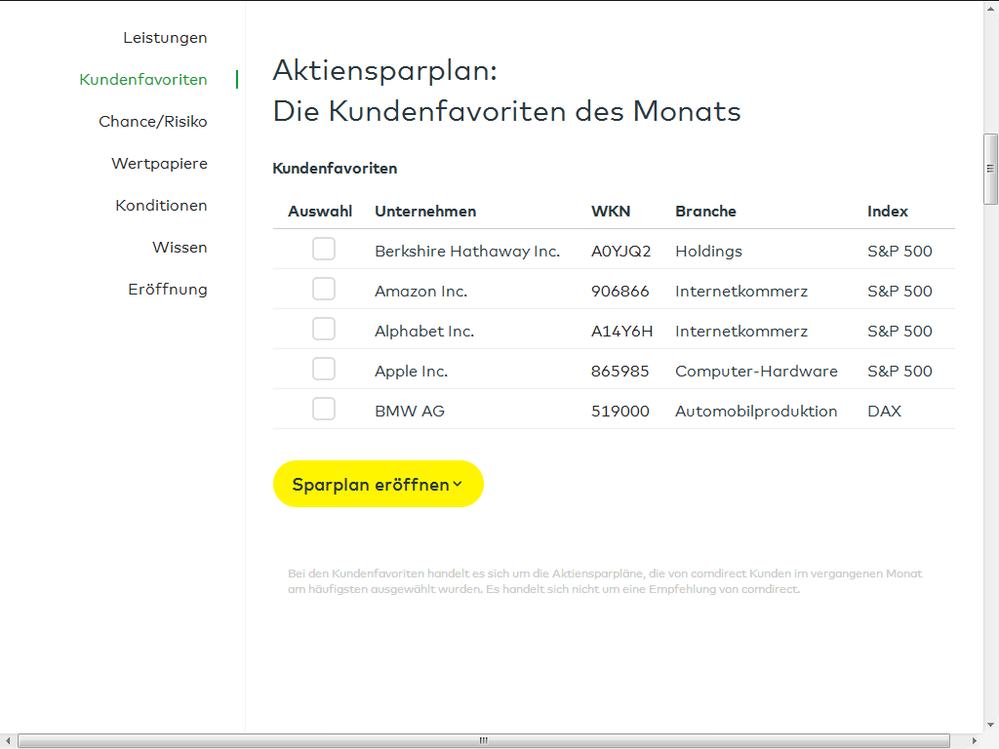This screenshot has height=749, width=999.
Task: Open the Eröffnung page
Action: 168,289
